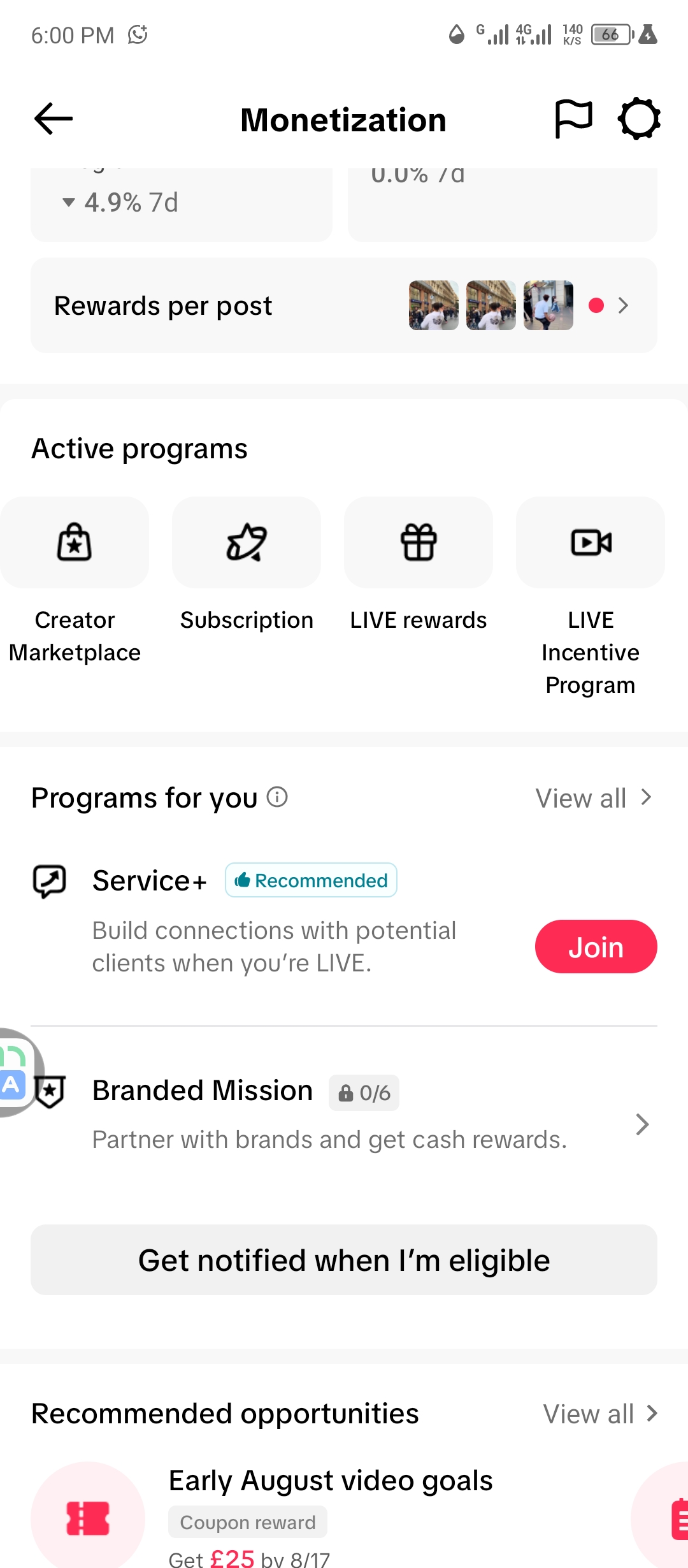Tap the Branded Mission 0/6 lock badge
Viewport: 688px width, 1568px height.
[x=364, y=1093]
